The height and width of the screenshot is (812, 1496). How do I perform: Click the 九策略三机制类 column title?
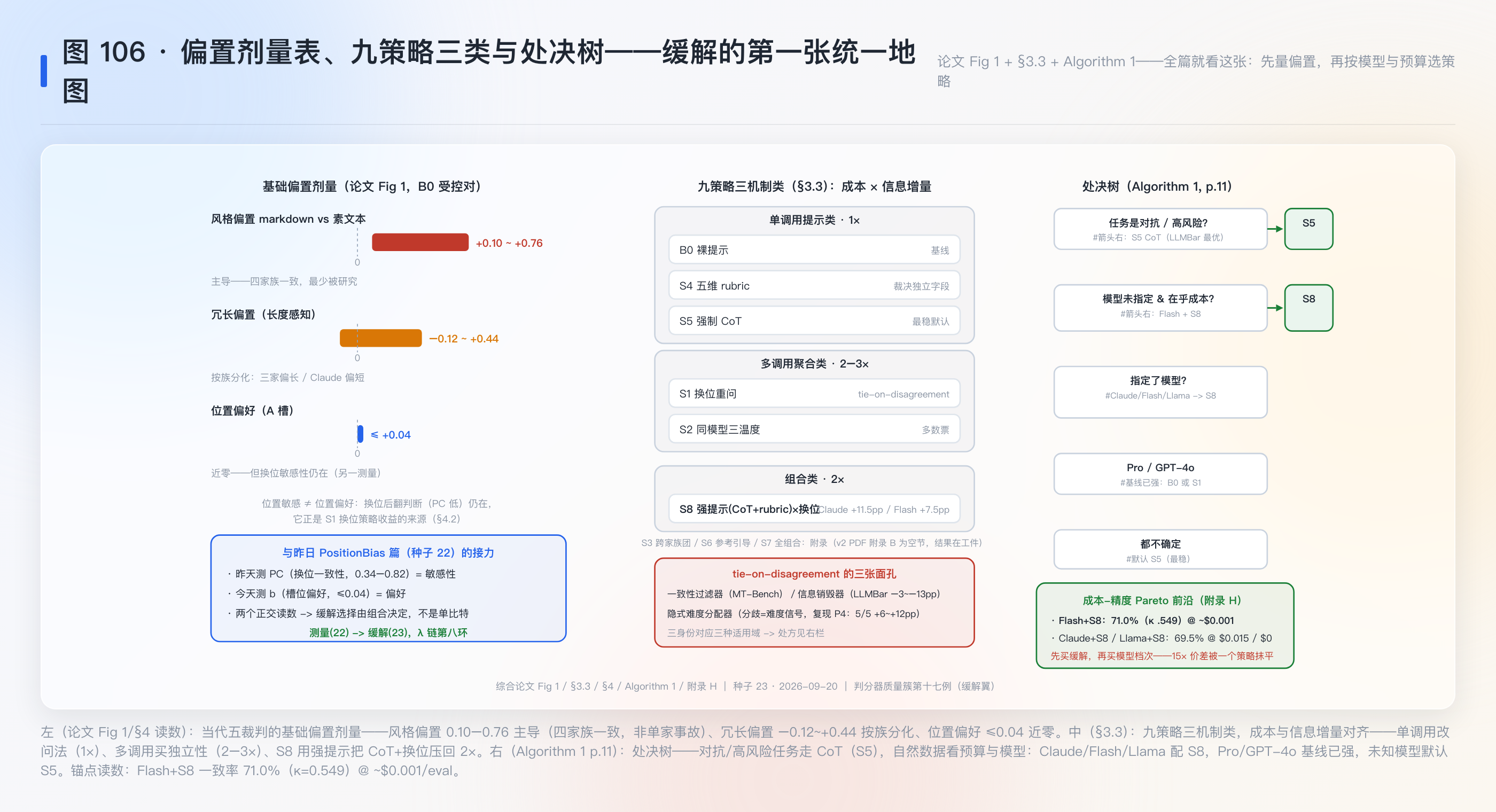[x=814, y=186]
